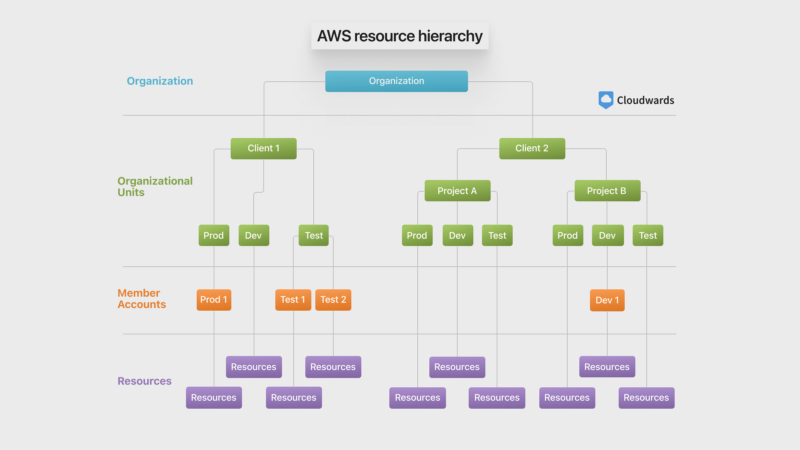Select the Prod unit under Client 1

214,236
